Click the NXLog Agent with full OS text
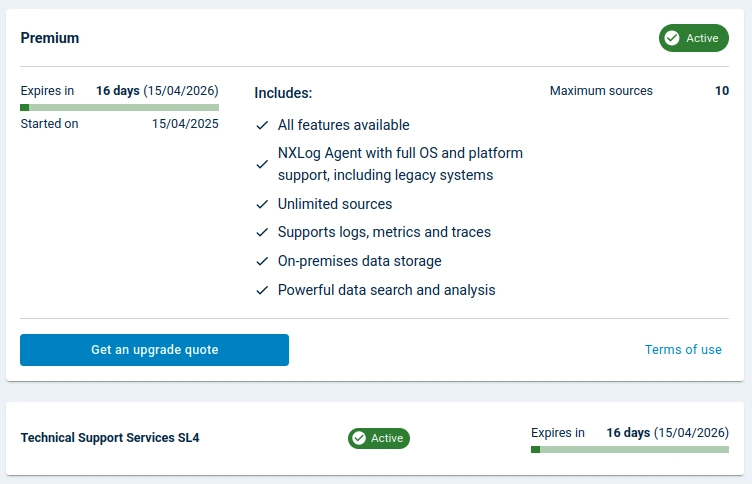This screenshot has height=484, width=752. point(400,164)
